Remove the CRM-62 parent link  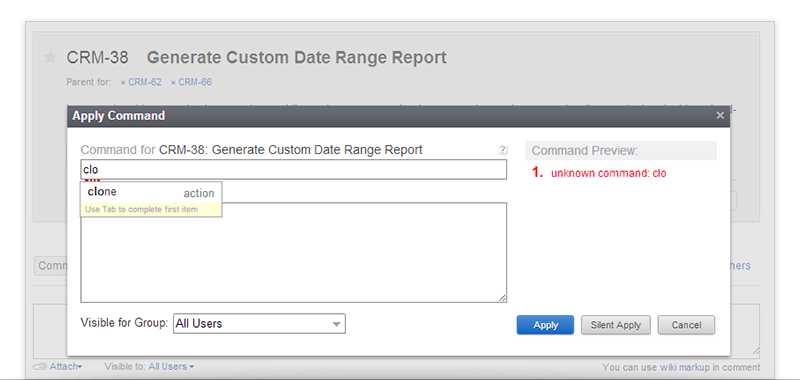tap(123, 83)
